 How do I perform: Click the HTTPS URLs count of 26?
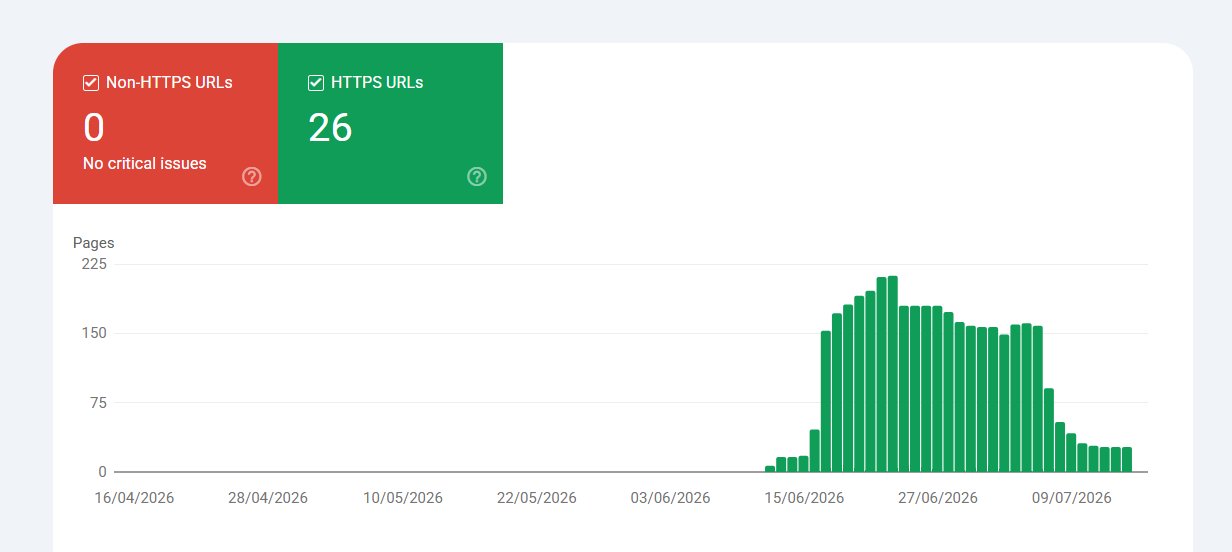pyautogui.click(x=330, y=128)
